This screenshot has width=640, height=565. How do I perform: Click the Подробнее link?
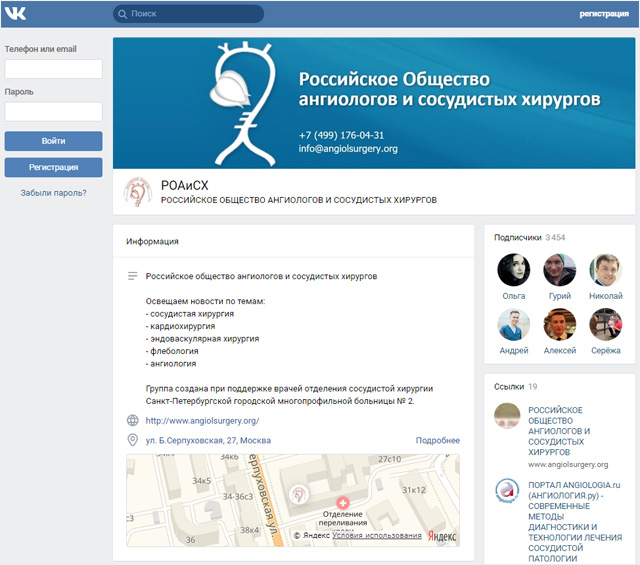pyautogui.click(x=438, y=440)
